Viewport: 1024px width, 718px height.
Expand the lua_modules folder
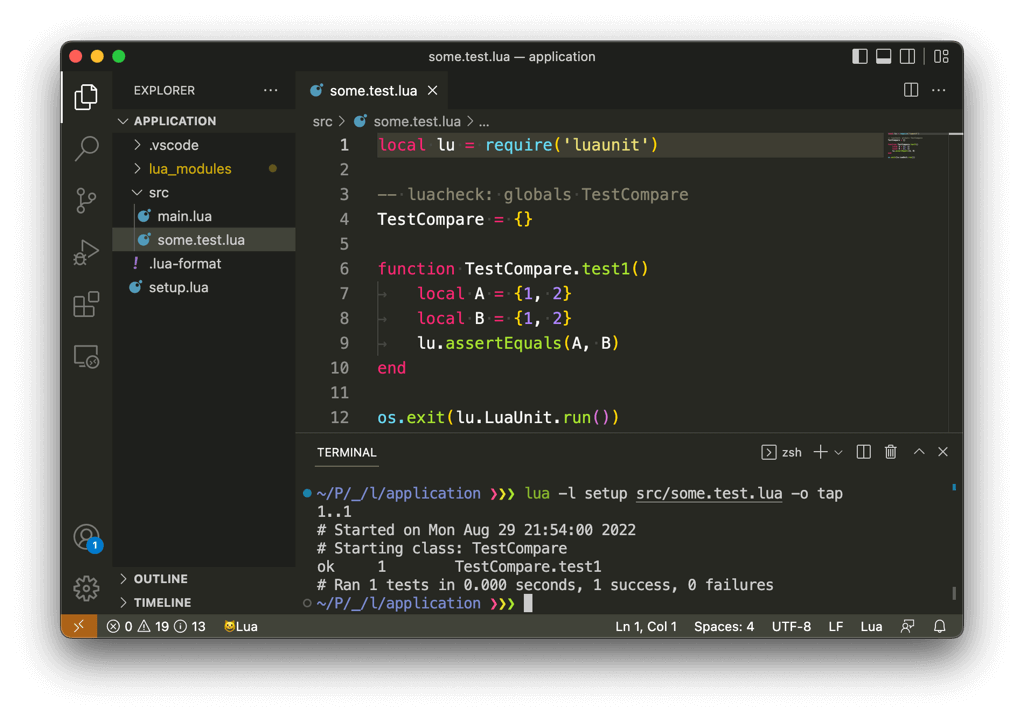190,169
